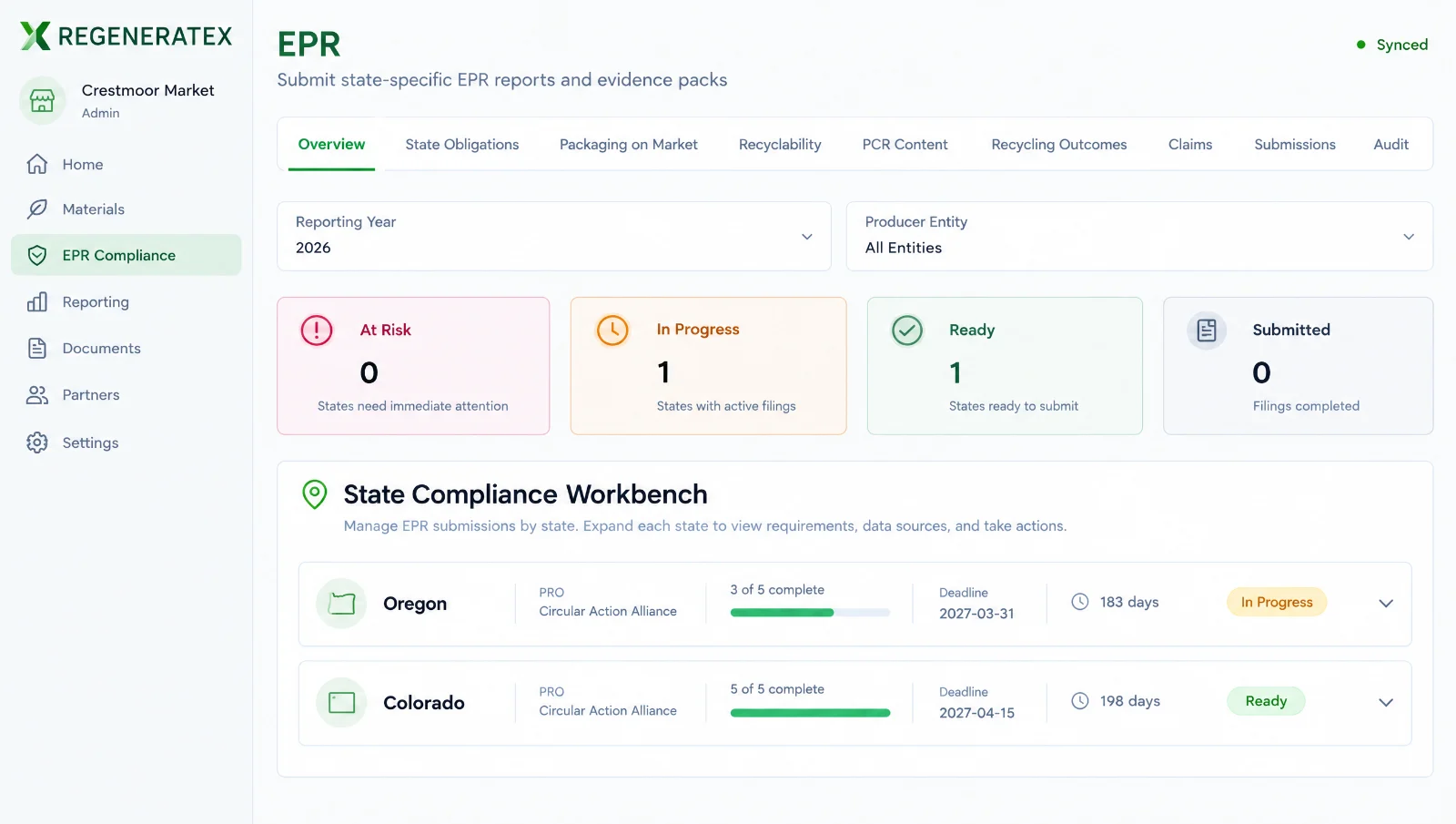Click Oregon's Circular Action Alliance PRO text

(608, 611)
